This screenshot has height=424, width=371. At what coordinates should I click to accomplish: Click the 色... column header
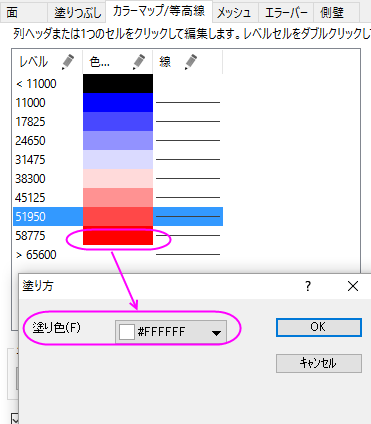click(118, 62)
